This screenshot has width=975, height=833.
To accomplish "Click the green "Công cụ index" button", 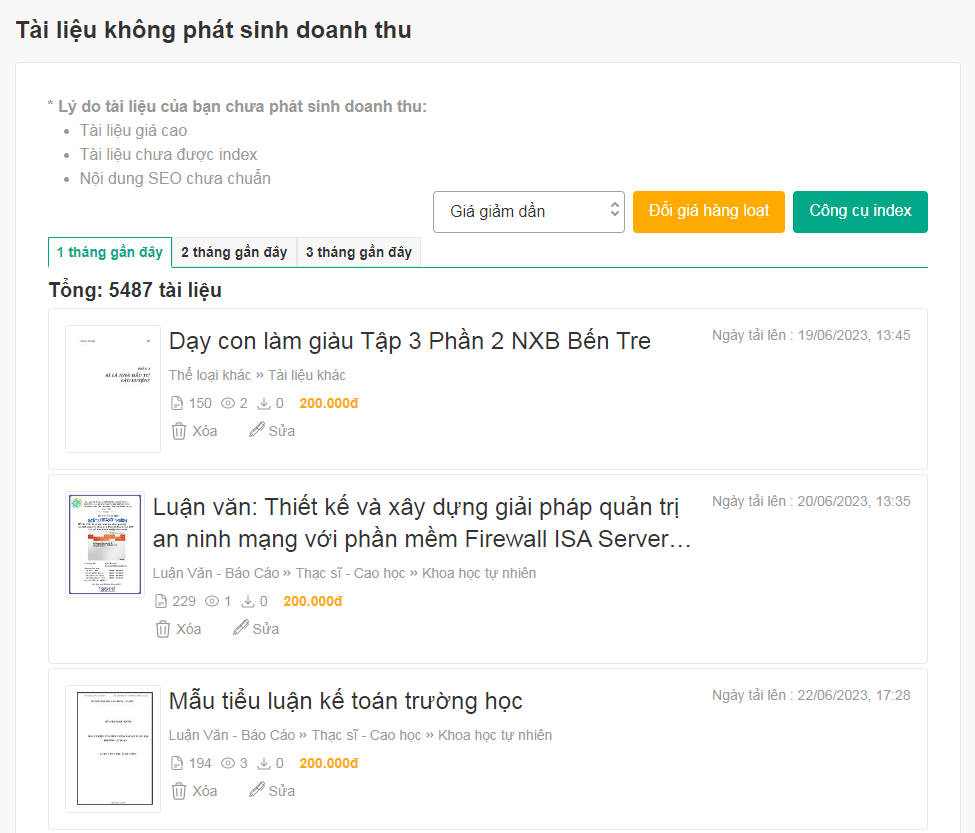I will point(860,212).
